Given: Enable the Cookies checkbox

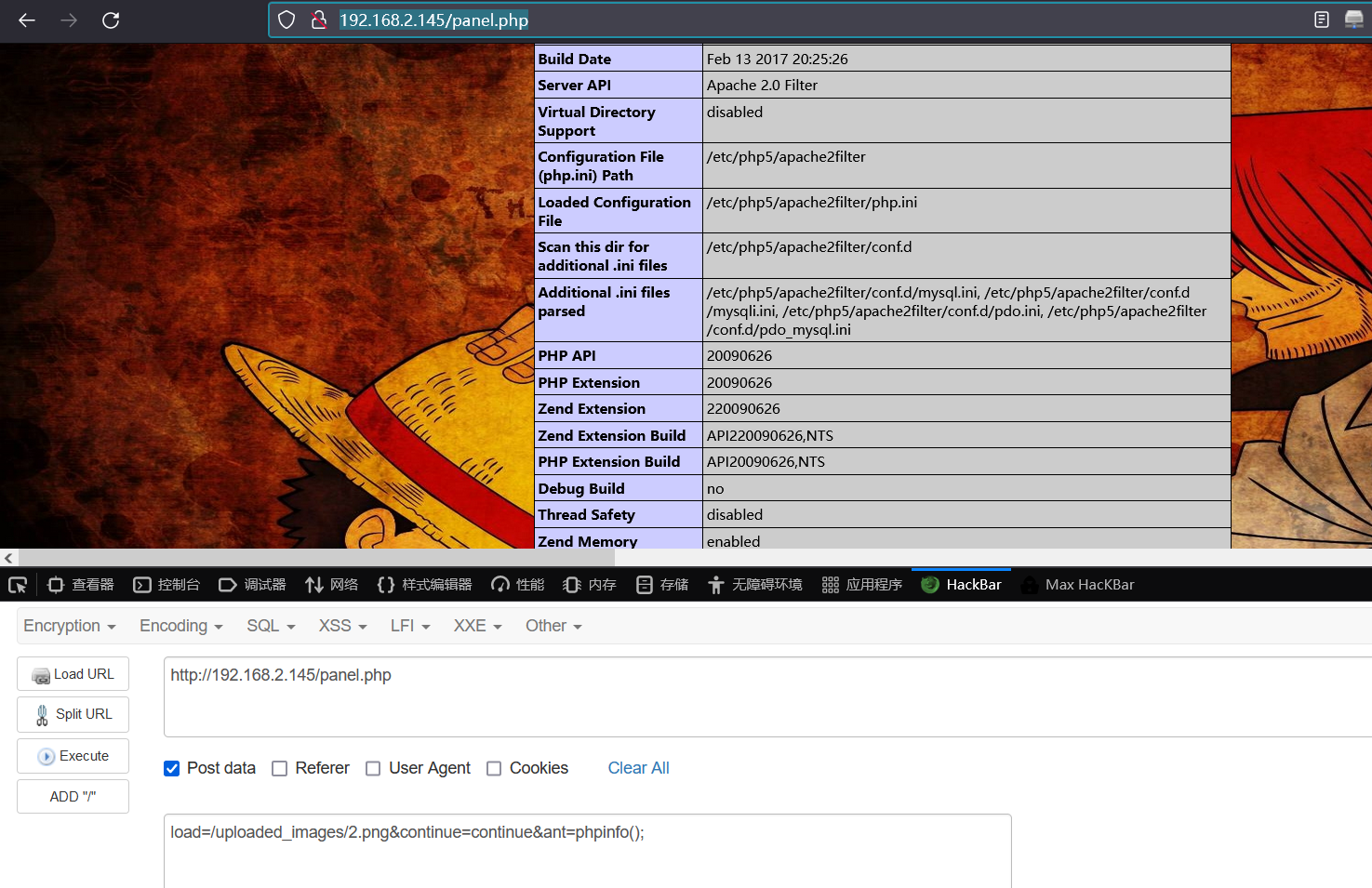Looking at the screenshot, I should click(494, 768).
